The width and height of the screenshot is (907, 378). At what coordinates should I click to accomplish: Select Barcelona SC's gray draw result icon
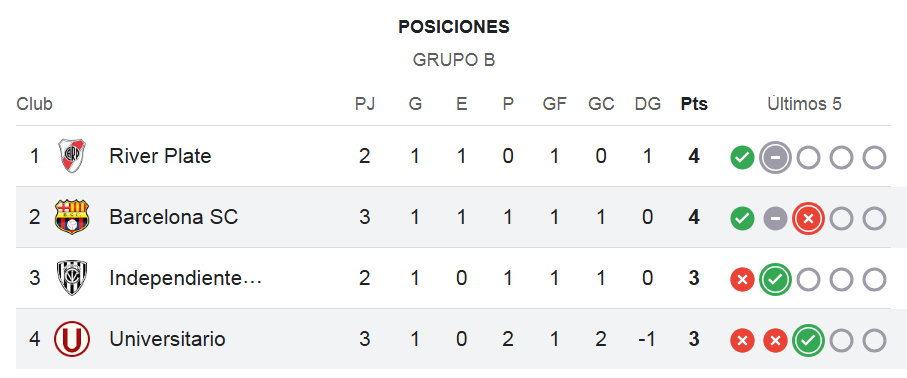coord(775,218)
